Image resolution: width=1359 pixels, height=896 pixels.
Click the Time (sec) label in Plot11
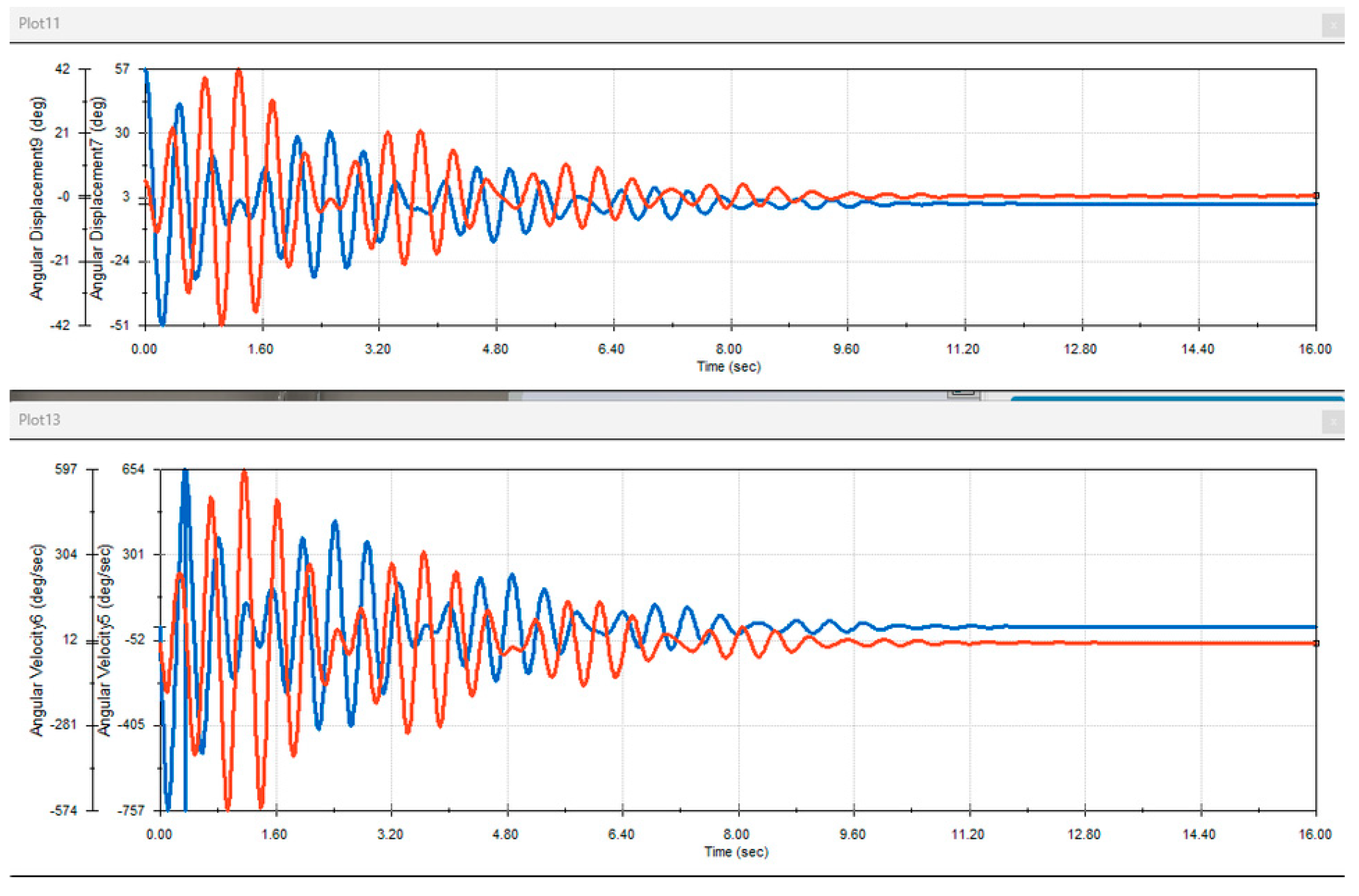click(x=729, y=367)
